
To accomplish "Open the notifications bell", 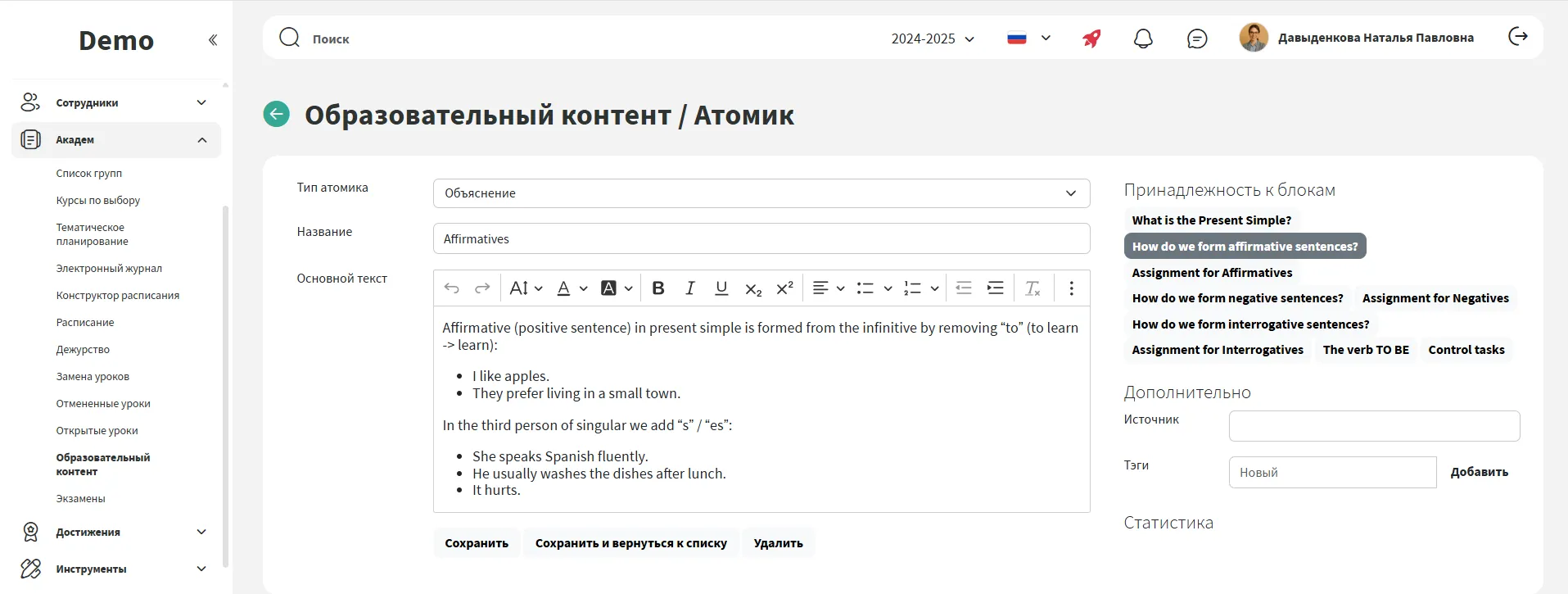I will click(1143, 39).
